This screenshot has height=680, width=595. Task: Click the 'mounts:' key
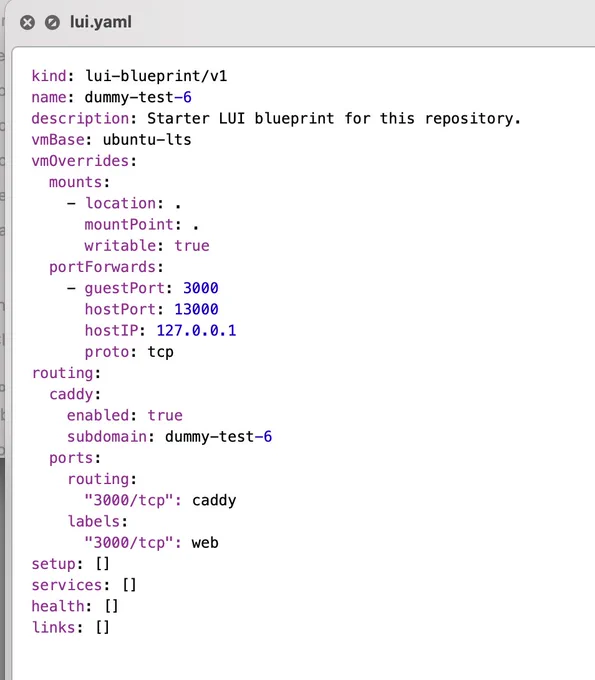click(x=79, y=182)
